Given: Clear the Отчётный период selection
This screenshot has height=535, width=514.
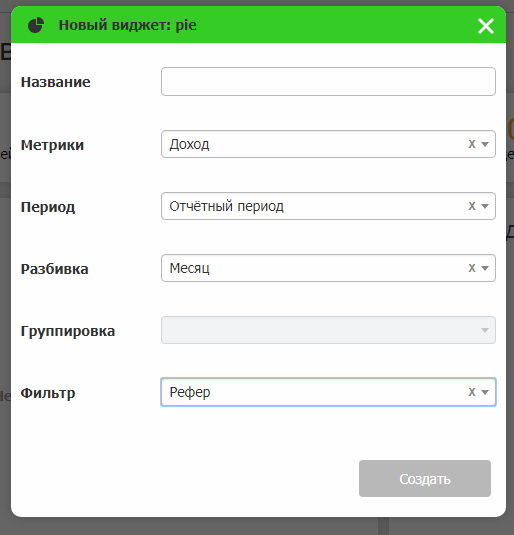Looking at the screenshot, I should [x=472, y=206].
